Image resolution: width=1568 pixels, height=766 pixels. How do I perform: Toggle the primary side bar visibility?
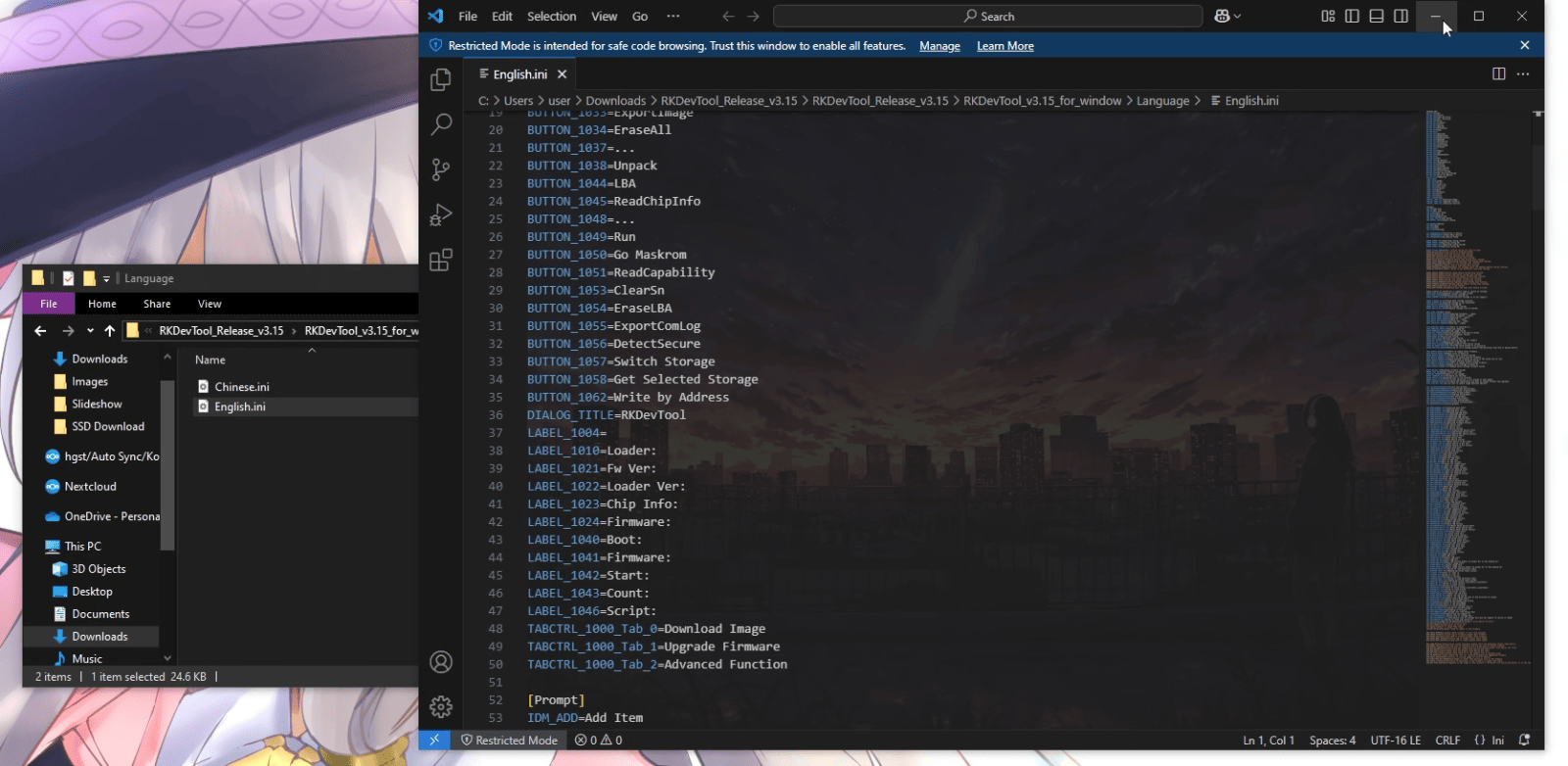(1352, 16)
